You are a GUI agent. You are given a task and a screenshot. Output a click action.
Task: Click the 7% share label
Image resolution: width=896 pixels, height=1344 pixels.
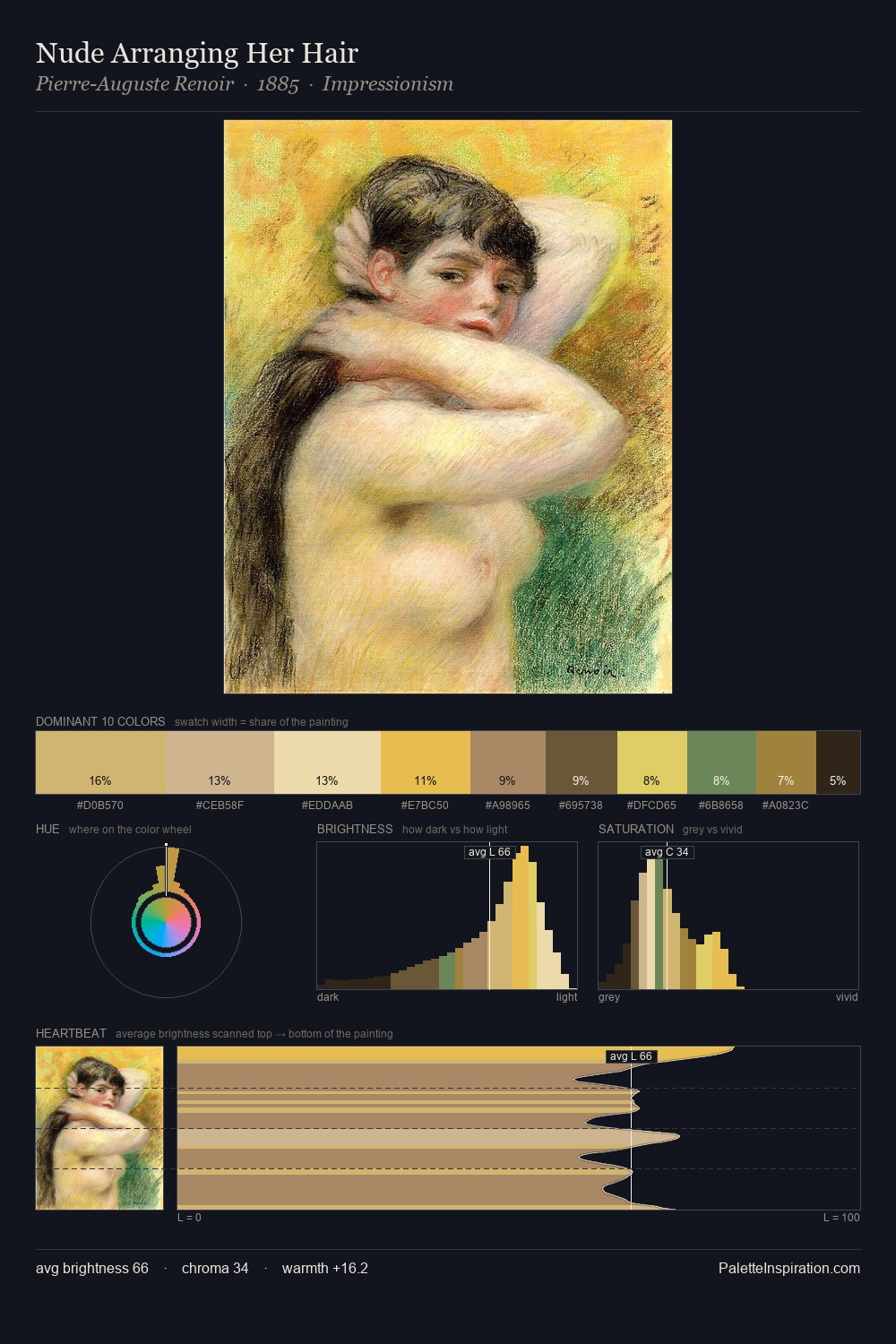pyautogui.click(x=786, y=780)
